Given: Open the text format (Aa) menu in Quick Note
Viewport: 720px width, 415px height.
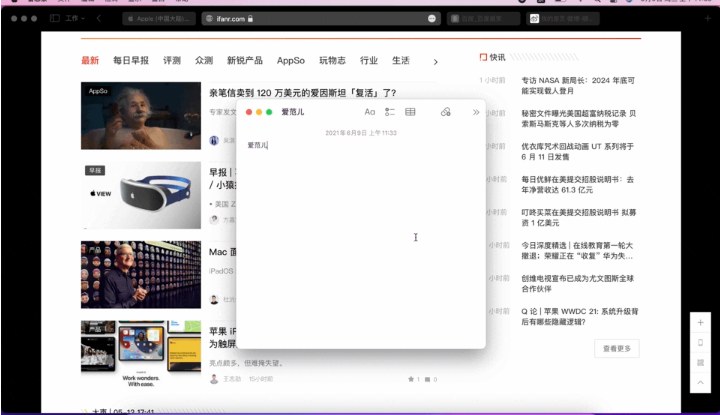Looking at the screenshot, I should [x=370, y=112].
